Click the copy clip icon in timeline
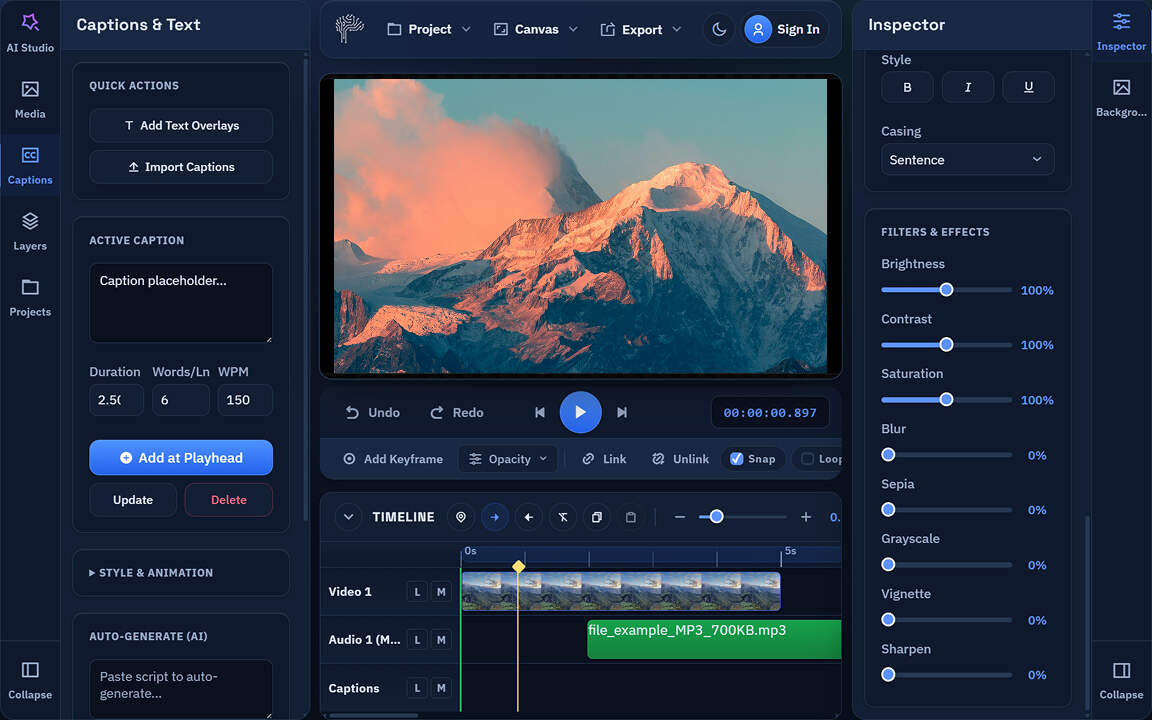The image size is (1152, 720). coord(597,517)
